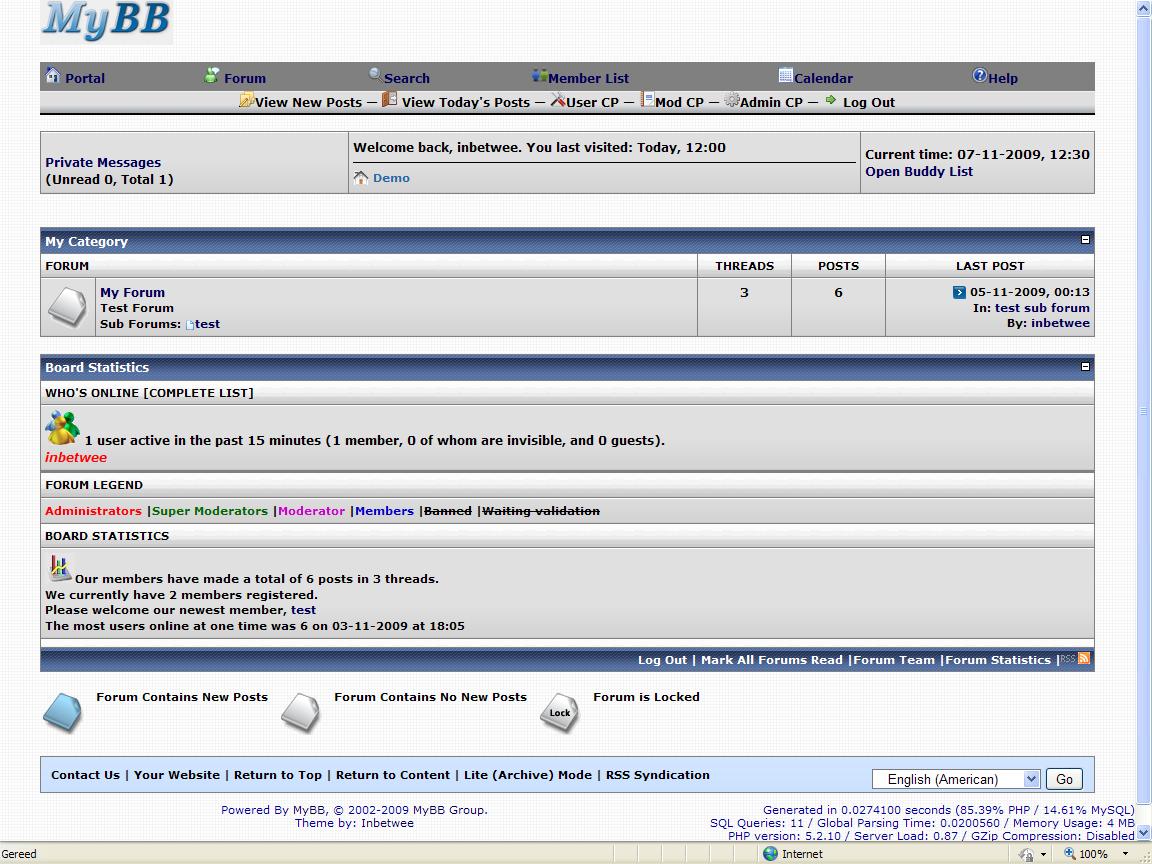The width and height of the screenshot is (1152, 864).
Task: Click the Demo breadcrumb link
Action: 391,178
